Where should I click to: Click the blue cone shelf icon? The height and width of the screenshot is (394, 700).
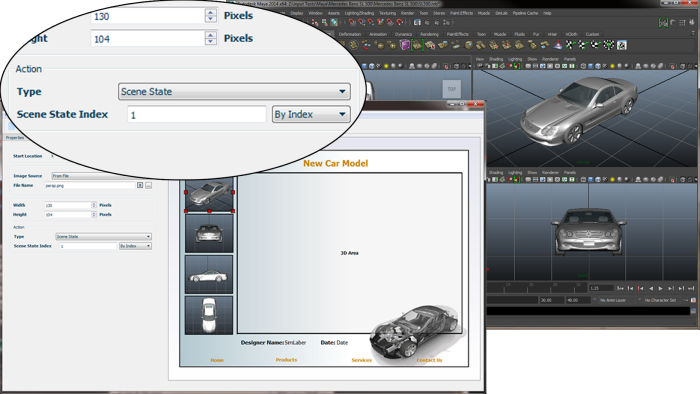pos(558,45)
